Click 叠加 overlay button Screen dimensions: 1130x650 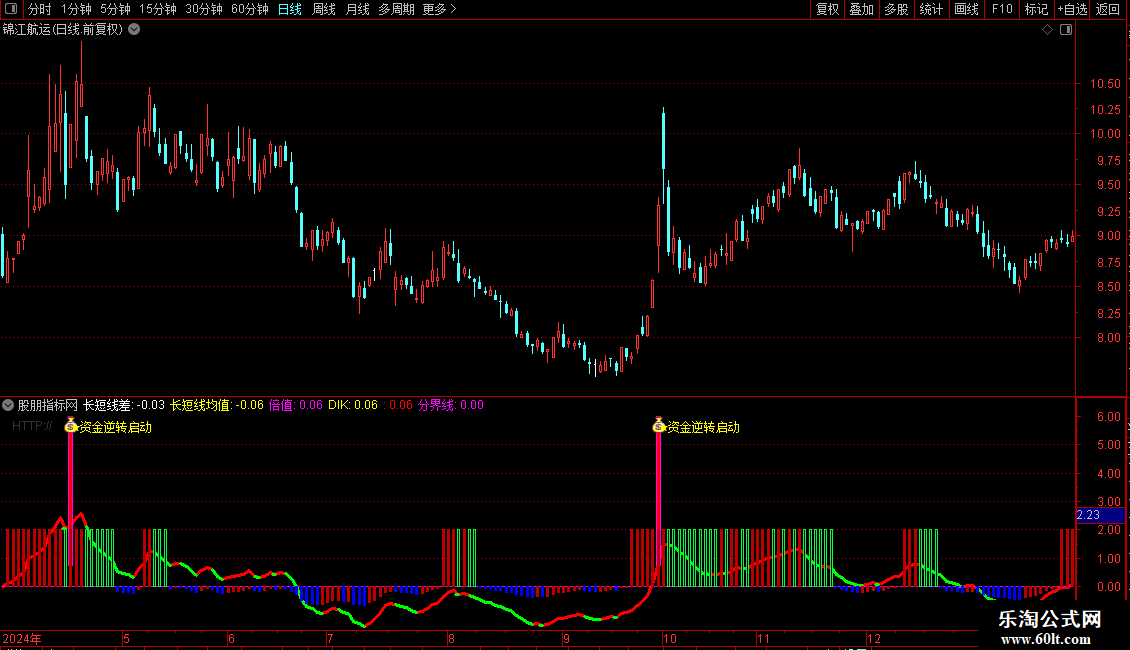tap(861, 9)
